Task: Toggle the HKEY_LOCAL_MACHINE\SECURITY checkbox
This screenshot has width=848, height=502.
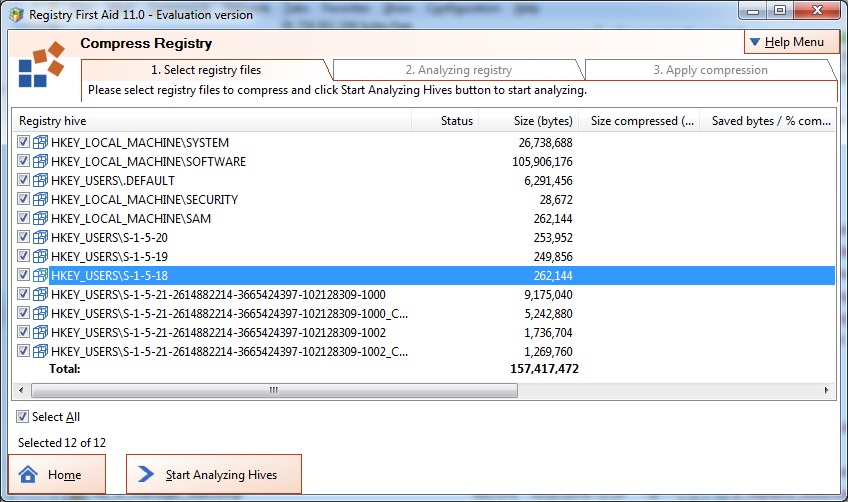Action: [x=23, y=199]
